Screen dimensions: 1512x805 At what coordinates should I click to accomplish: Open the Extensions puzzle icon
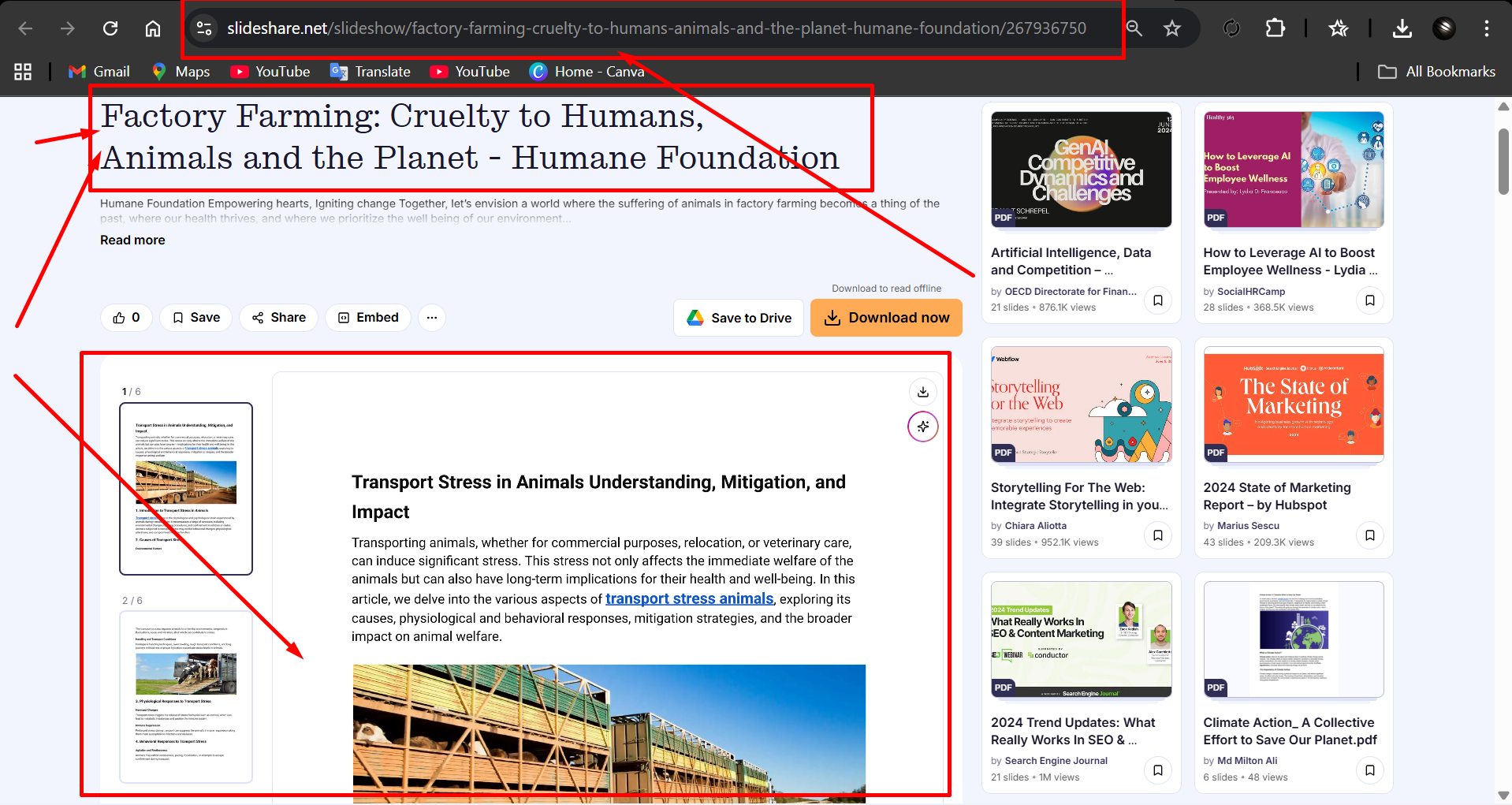click(1275, 28)
